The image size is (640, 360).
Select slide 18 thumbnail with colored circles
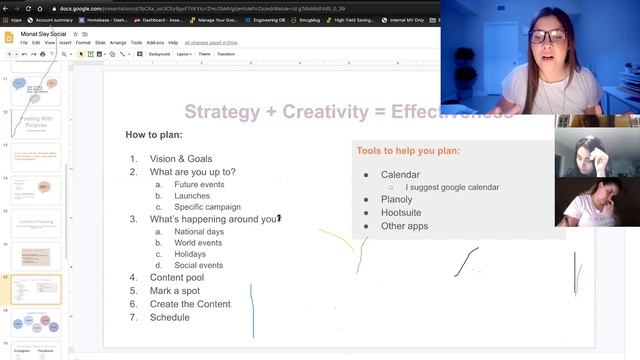(36, 323)
